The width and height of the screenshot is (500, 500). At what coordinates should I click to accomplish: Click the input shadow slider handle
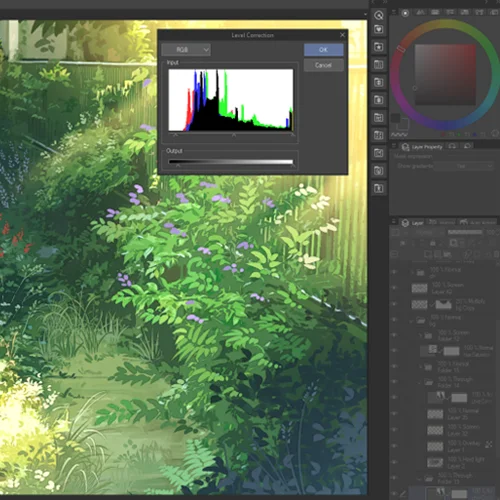coord(176,135)
